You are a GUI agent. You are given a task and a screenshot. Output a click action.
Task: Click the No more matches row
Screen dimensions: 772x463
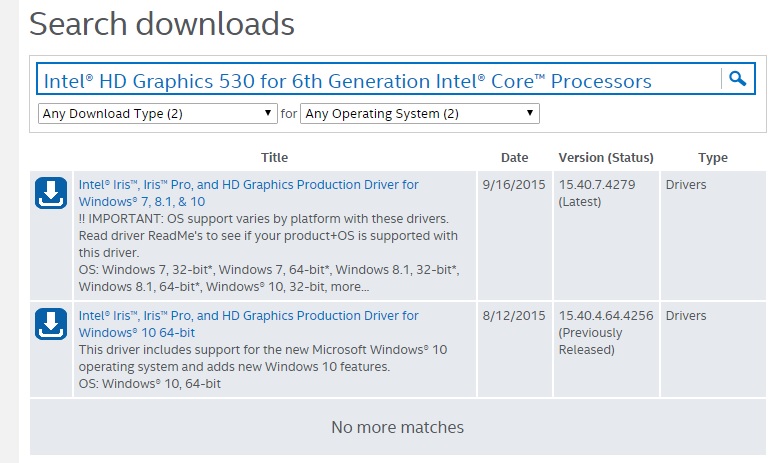pos(397,427)
